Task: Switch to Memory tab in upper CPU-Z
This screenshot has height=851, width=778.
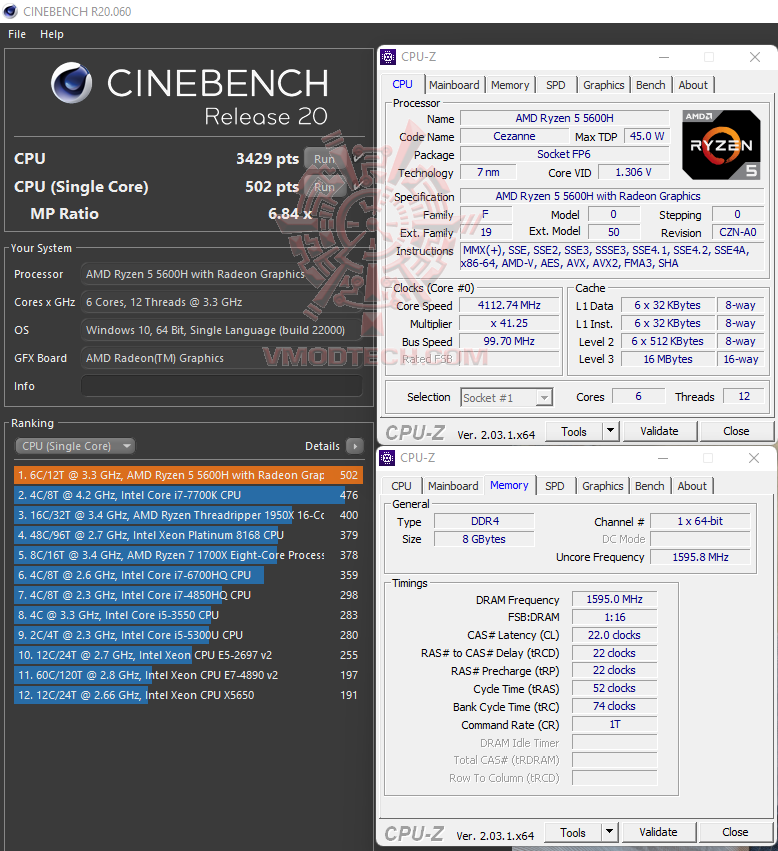Action: tap(510, 85)
